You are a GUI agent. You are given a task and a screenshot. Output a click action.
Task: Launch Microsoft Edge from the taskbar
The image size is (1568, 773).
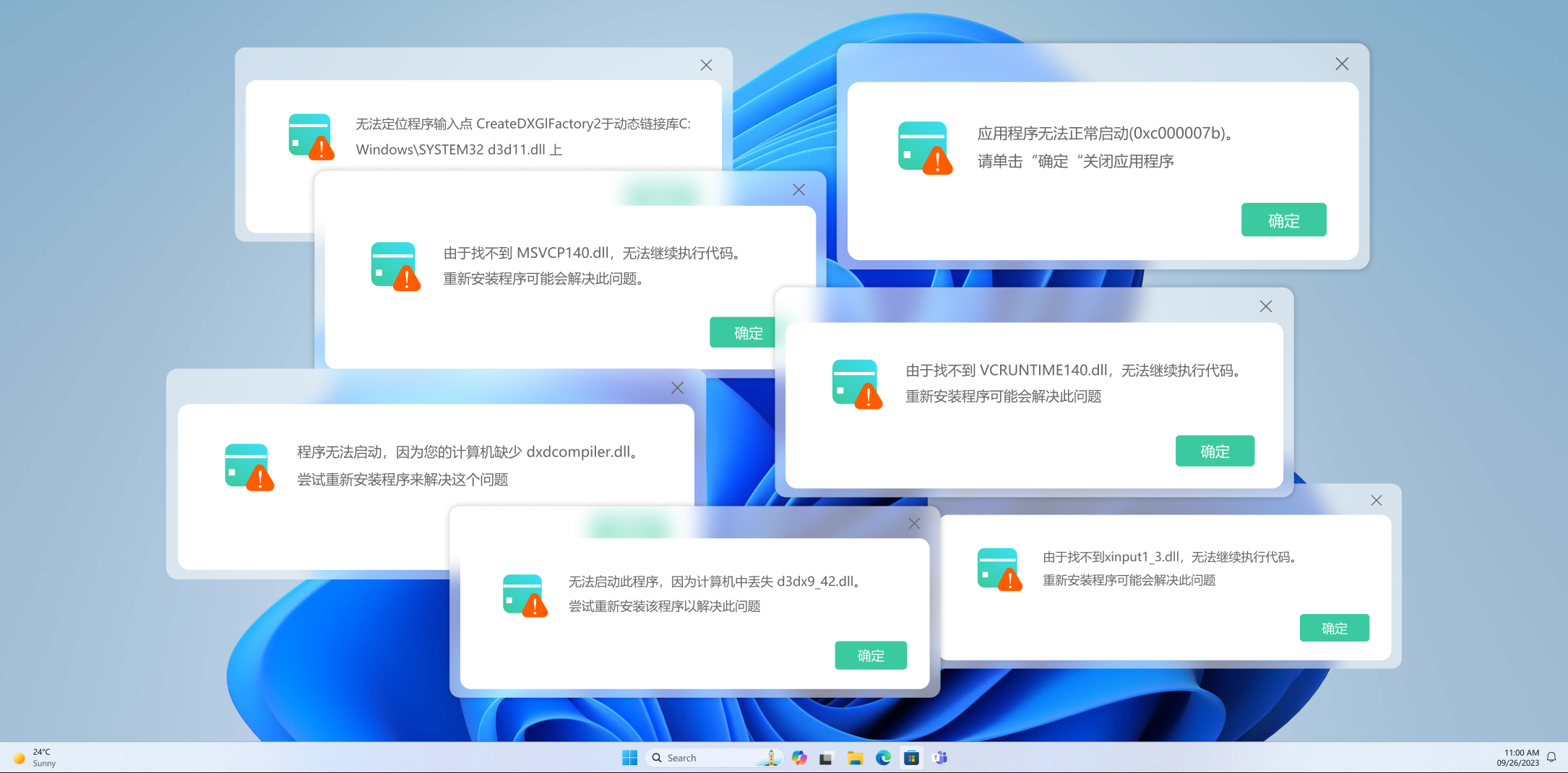(883, 757)
